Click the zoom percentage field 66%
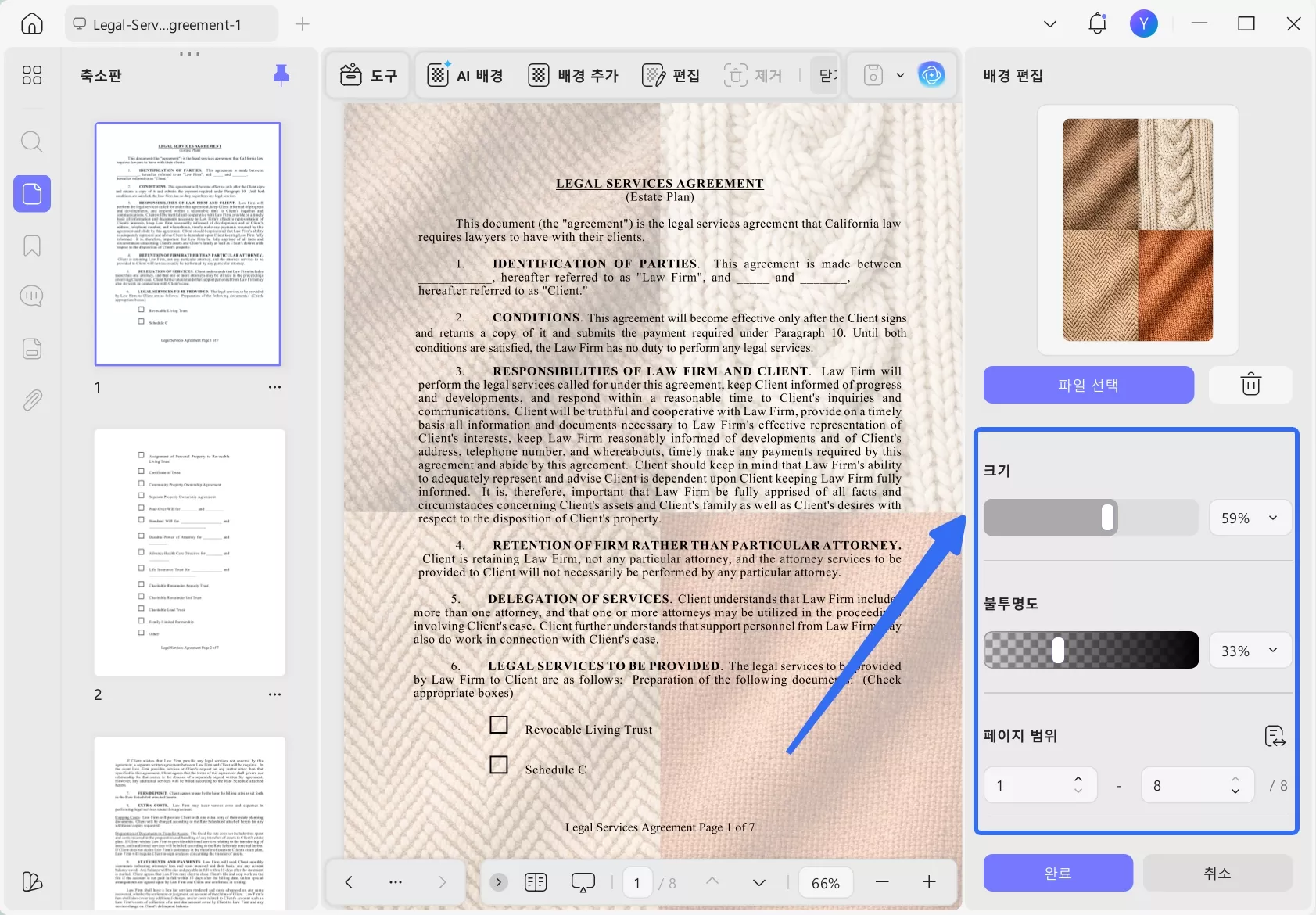Screen dimensions: 1316x915 (826, 882)
